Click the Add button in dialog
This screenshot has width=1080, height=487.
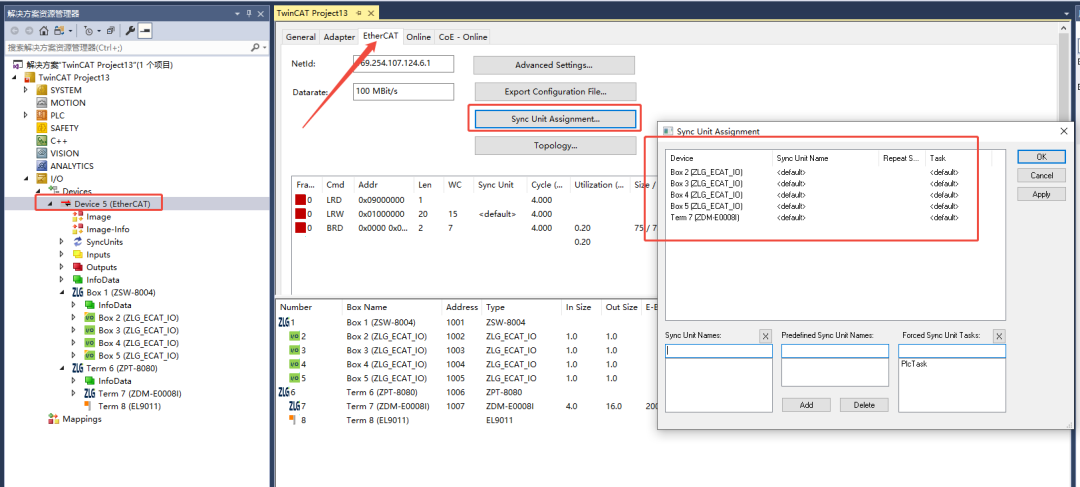point(806,405)
